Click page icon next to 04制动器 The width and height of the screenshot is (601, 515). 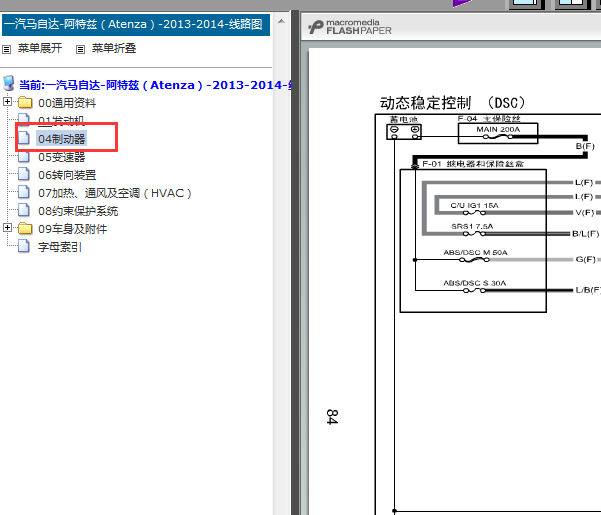coord(24,138)
